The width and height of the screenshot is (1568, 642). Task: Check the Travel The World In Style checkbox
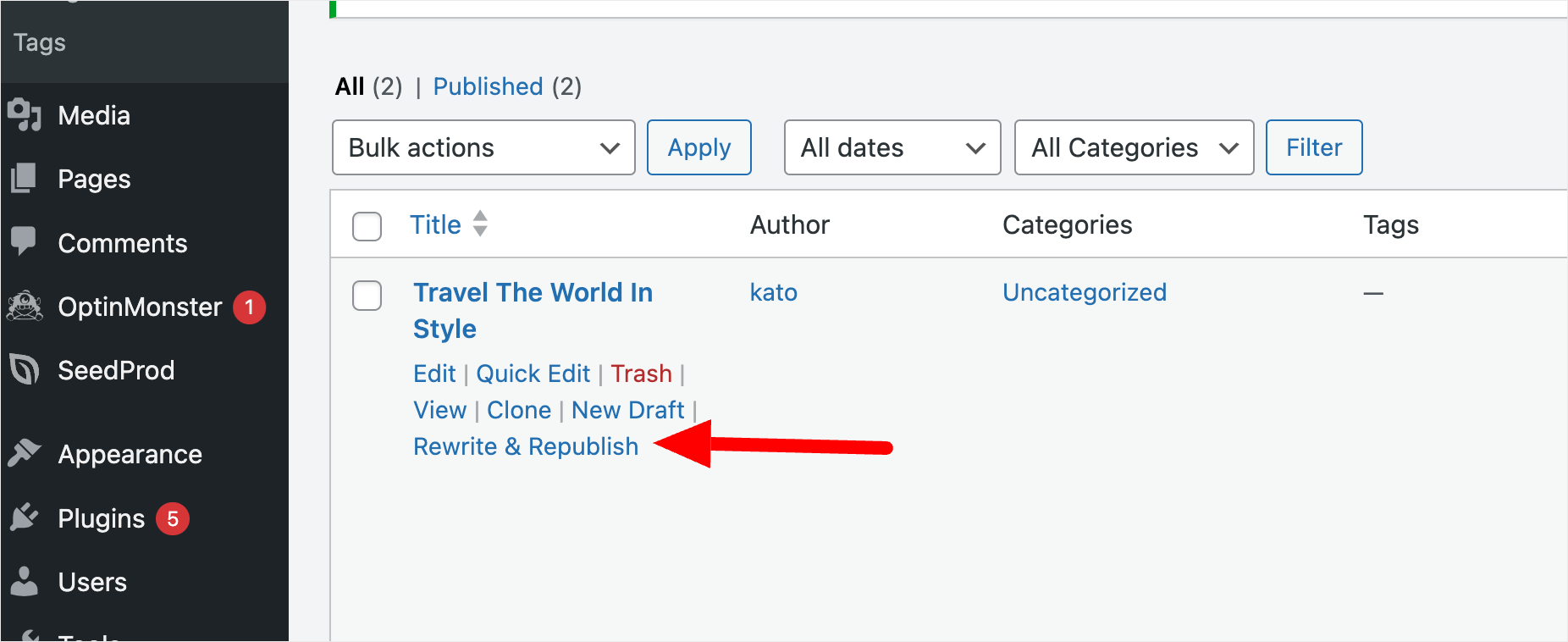pyautogui.click(x=367, y=296)
